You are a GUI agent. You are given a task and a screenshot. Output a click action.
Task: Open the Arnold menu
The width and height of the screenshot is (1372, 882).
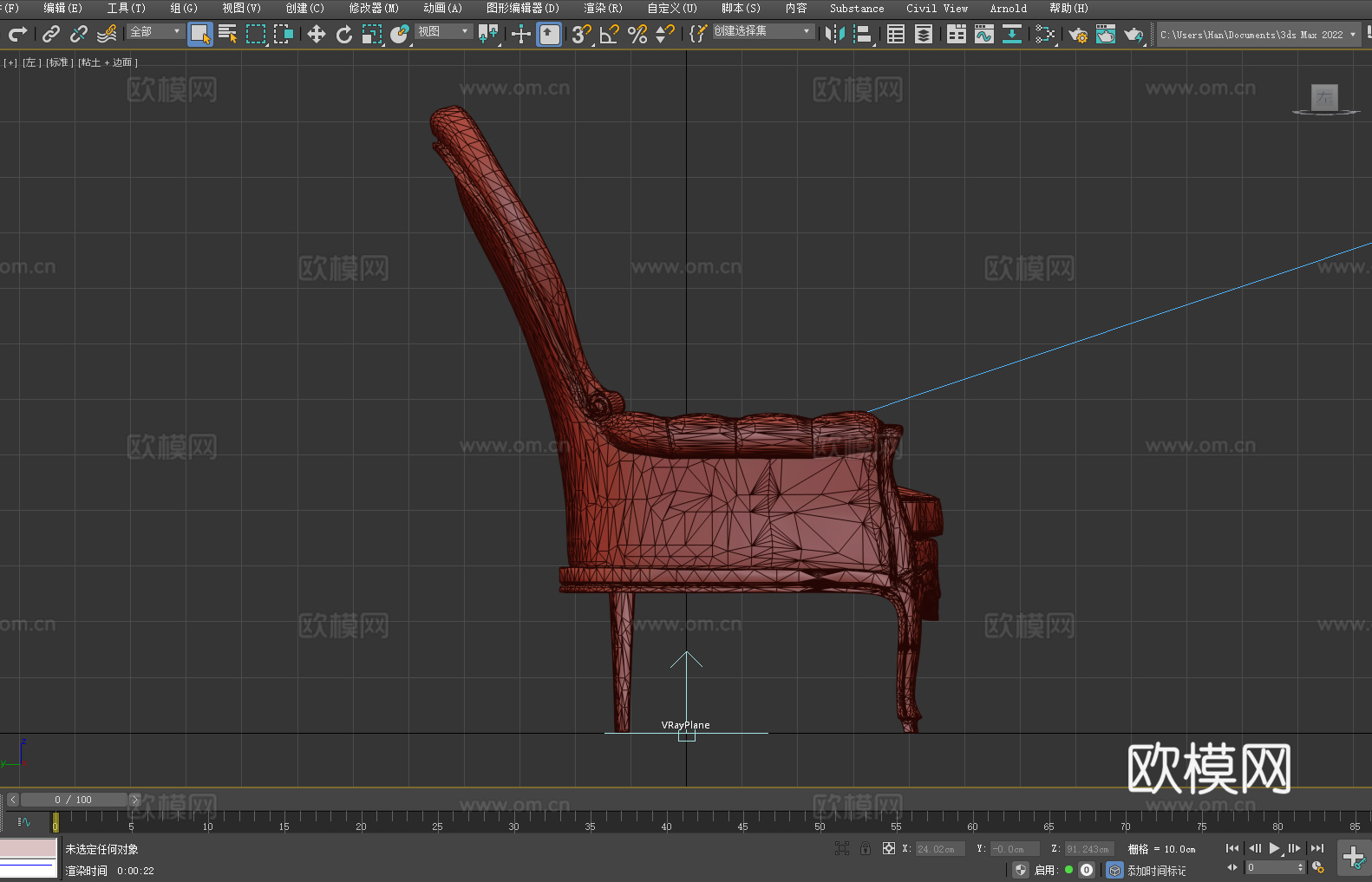pos(1008,8)
